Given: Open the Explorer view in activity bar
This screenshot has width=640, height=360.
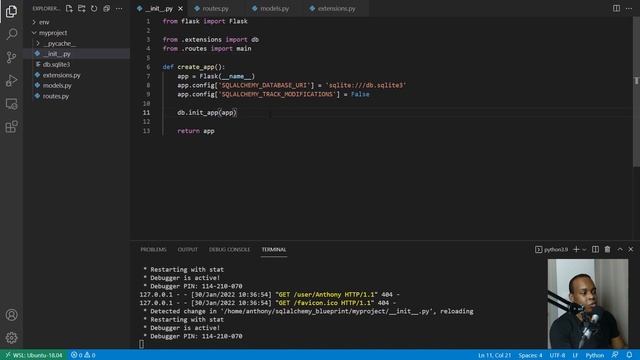Looking at the screenshot, I should coord(11,11).
